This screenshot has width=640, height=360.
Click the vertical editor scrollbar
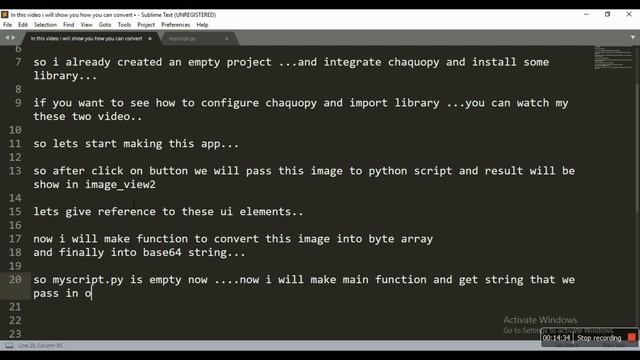pyautogui.click(x=637, y=147)
